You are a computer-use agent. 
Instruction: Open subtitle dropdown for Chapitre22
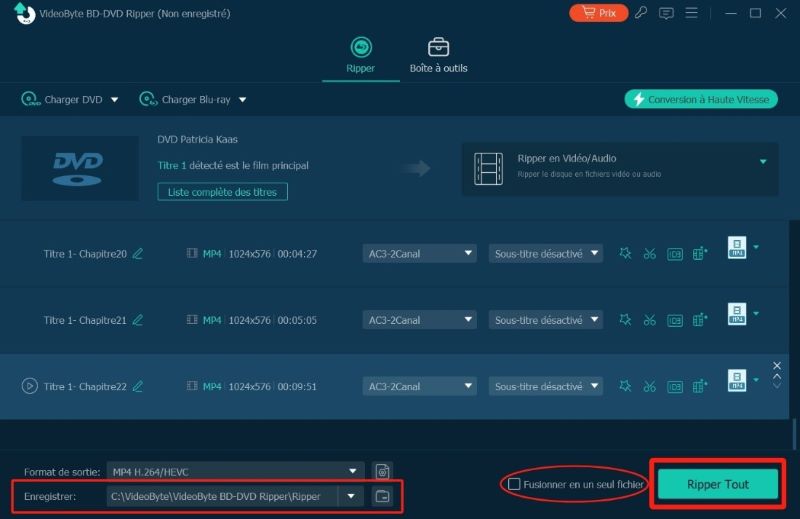[545, 386]
